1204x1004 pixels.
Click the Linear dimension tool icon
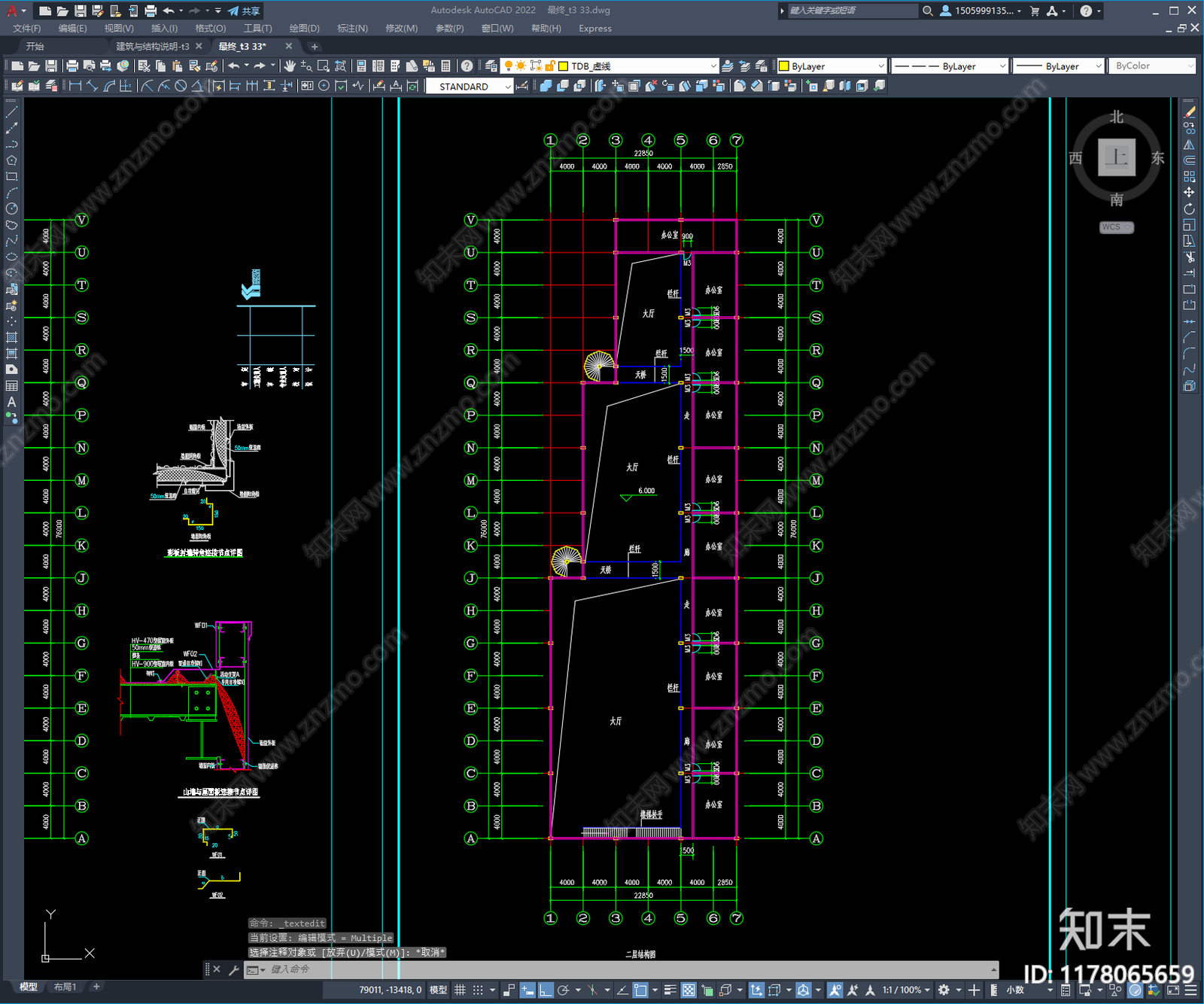tap(75, 86)
